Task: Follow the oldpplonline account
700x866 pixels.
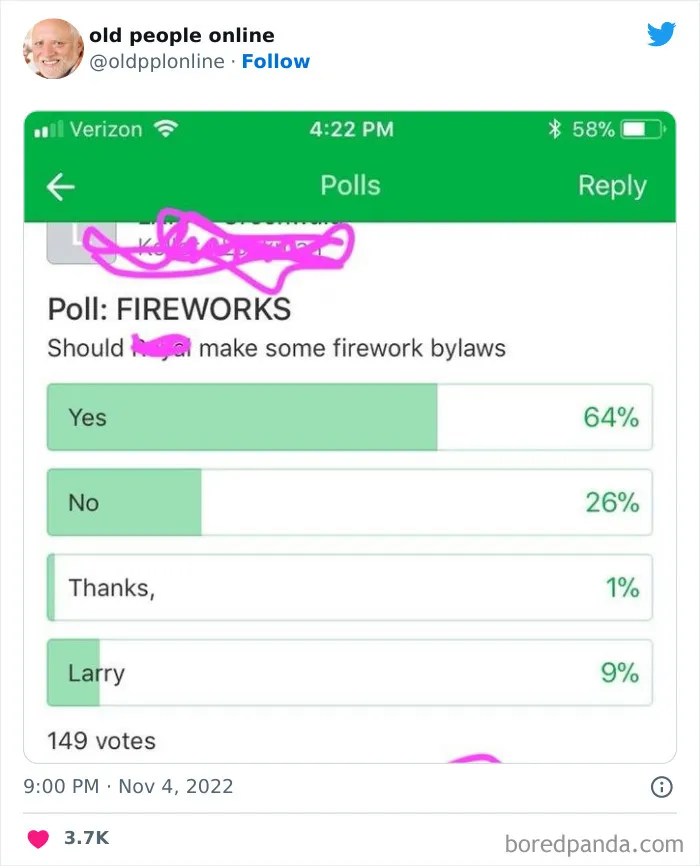Action: pyautogui.click(x=276, y=61)
